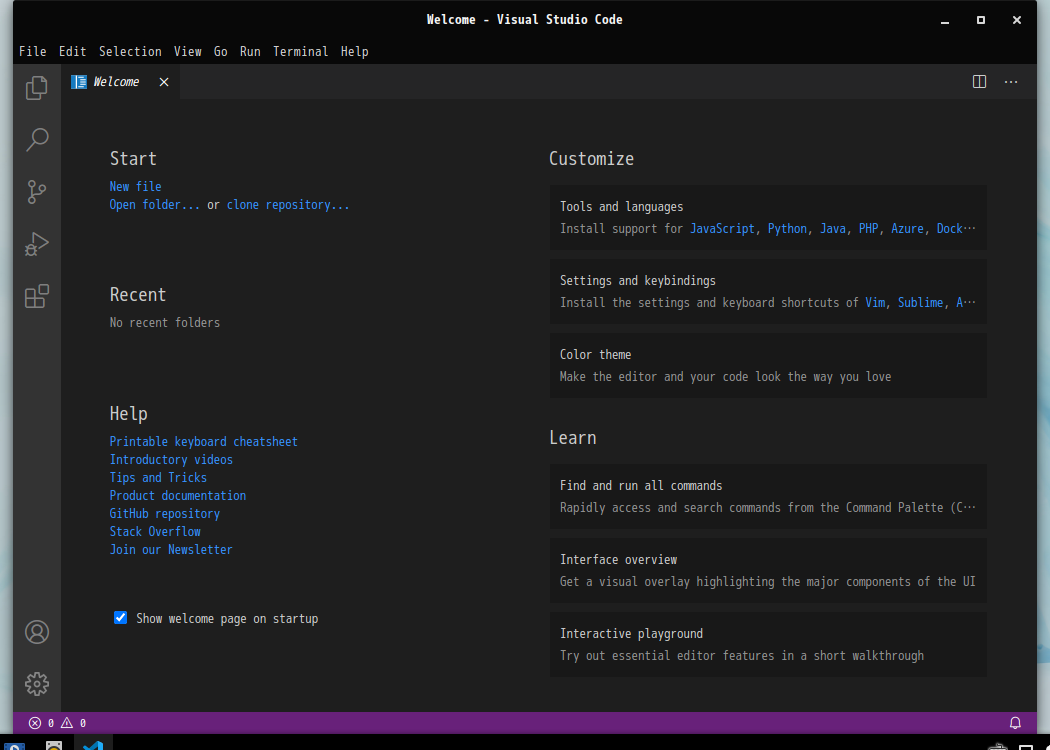This screenshot has height=750, width=1050.
Task: Click Join our Newsletter link
Action: click(171, 549)
